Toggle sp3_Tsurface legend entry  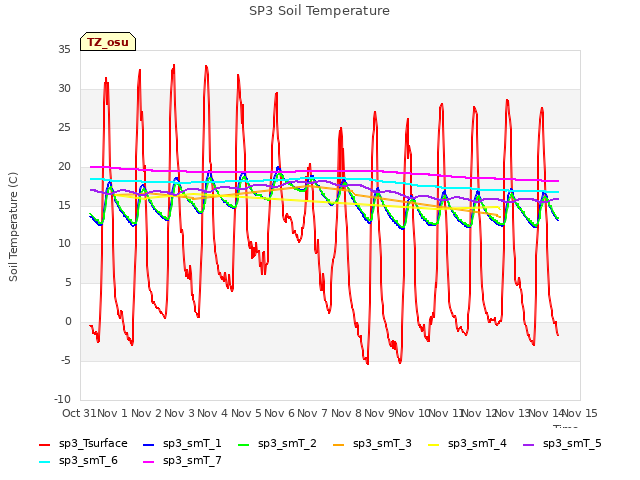83,443
